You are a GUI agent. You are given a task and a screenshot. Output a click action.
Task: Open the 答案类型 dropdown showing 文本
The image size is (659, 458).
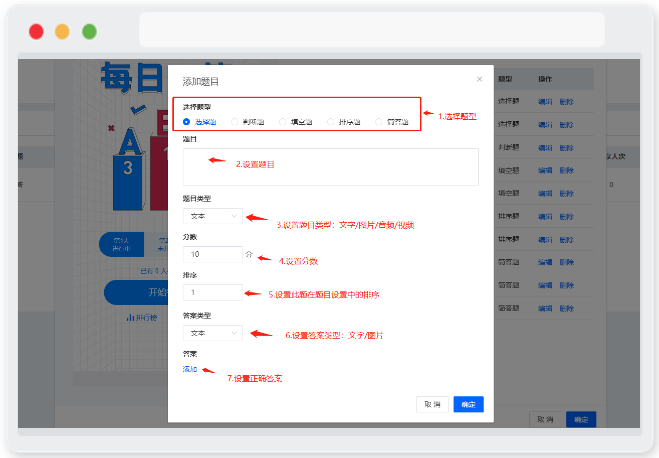point(213,333)
